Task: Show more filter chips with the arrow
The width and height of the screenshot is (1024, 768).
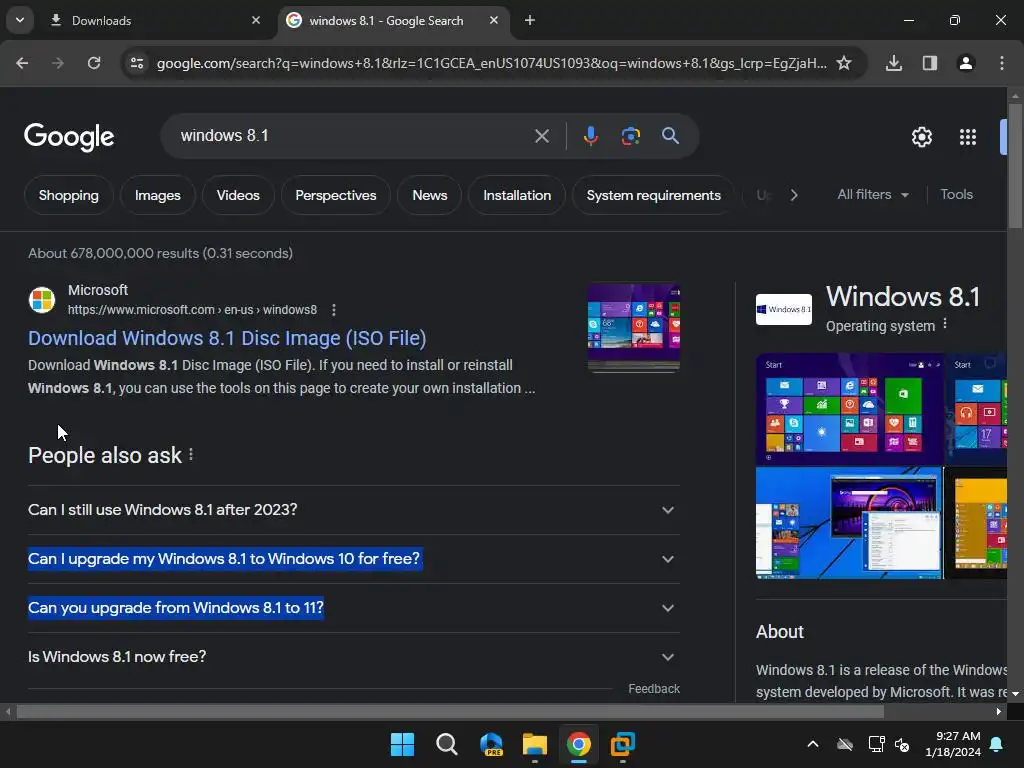Action: pos(793,195)
